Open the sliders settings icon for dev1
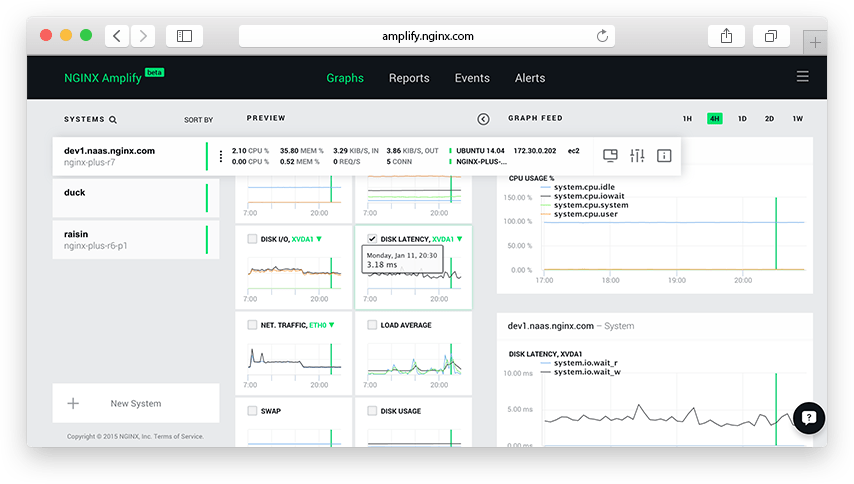This screenshot has height=484, width=854. pyautogui.click(x=637, y=156)
